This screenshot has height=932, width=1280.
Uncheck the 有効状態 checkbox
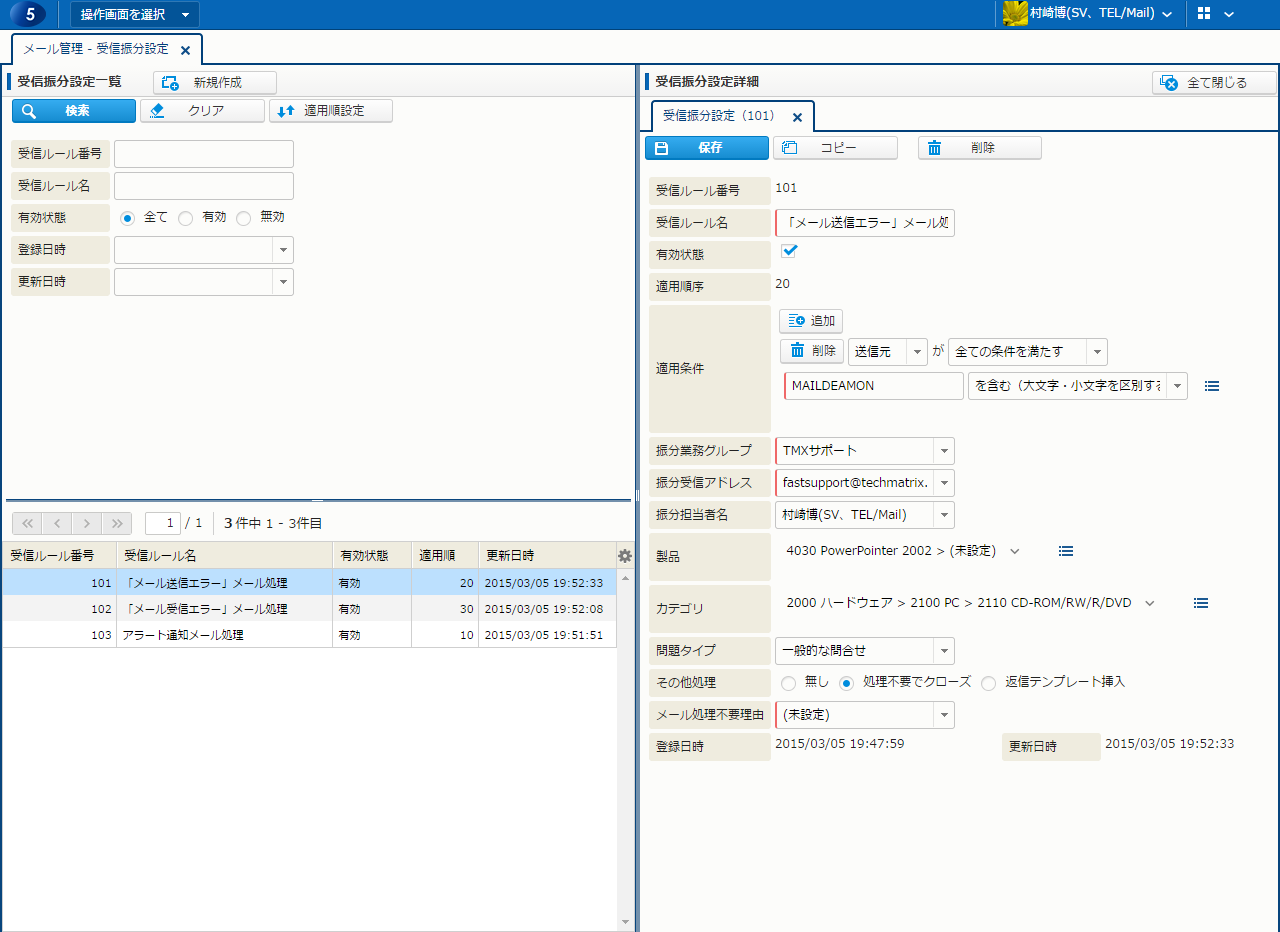pyautogui.click(x=789, y=251)
